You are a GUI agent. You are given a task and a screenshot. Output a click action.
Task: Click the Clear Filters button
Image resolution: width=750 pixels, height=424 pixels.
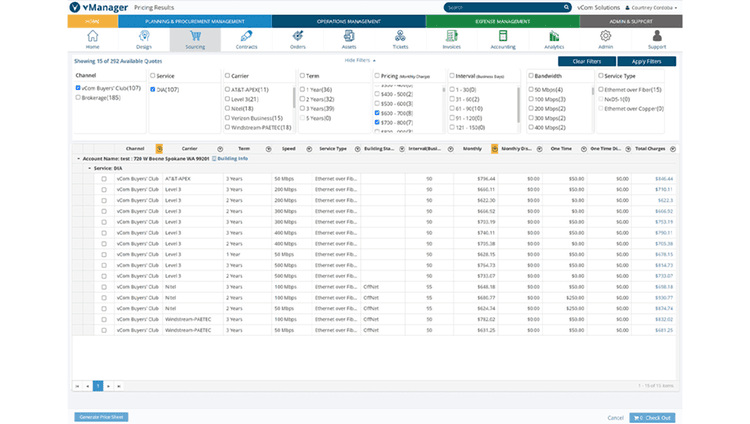[587, 61]
